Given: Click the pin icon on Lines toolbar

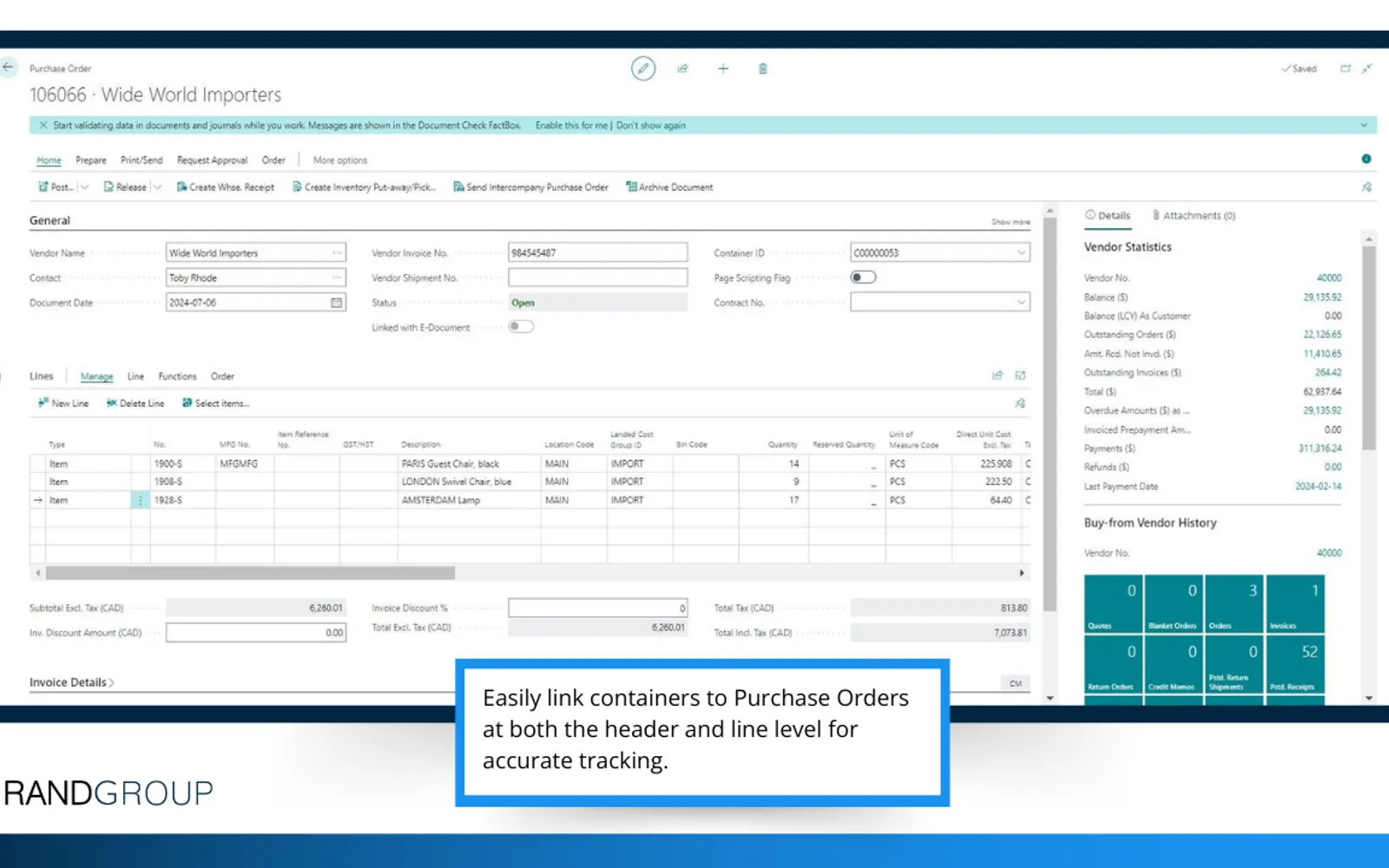Looking at the screenshot, I should coord(1020,403).
